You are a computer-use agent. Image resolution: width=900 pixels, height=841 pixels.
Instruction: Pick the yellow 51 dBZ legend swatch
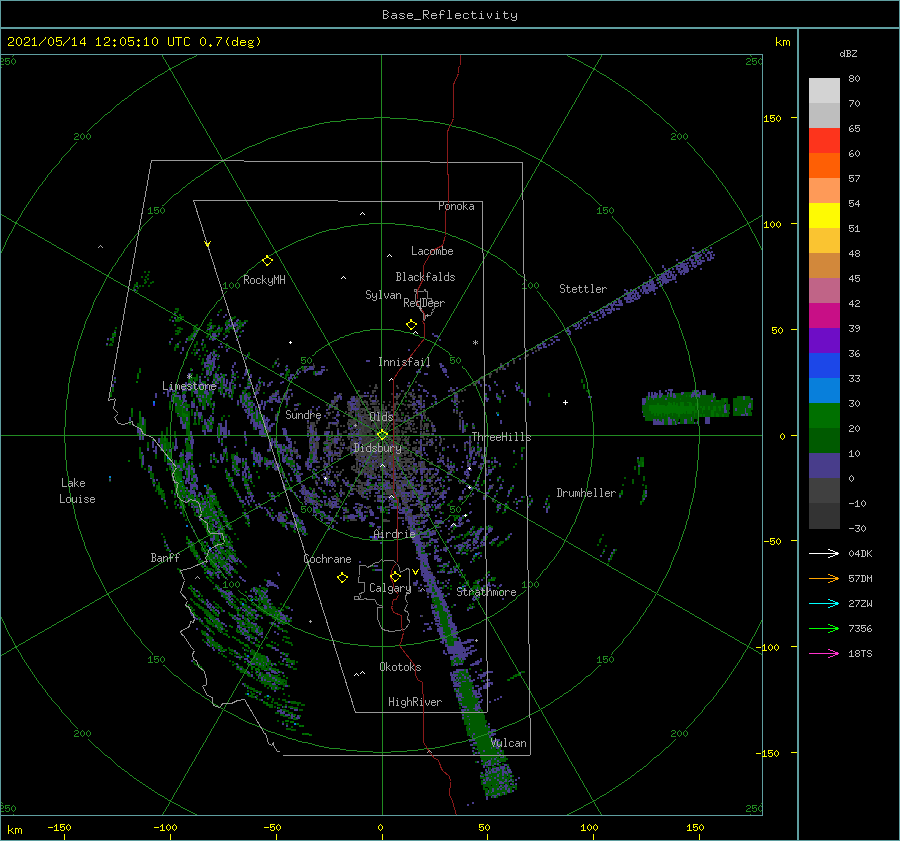click(x=824, y=216)
